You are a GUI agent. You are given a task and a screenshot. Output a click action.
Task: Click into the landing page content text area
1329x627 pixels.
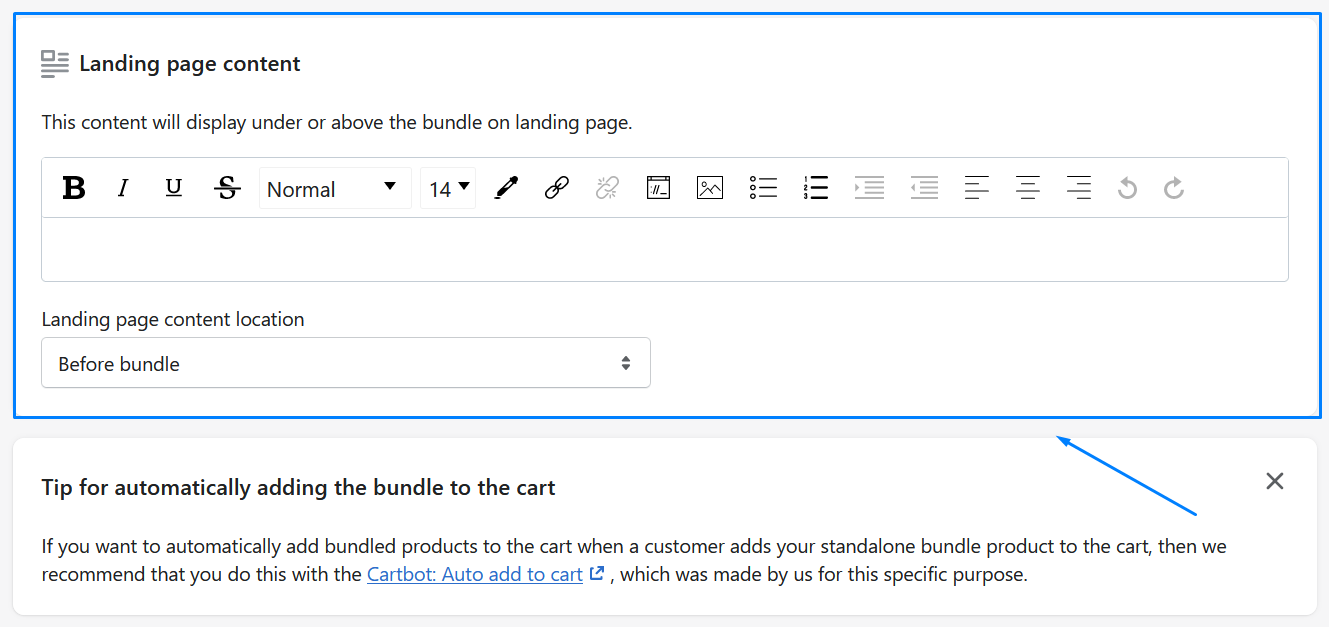pyautogui.click(x=665, y=249)
